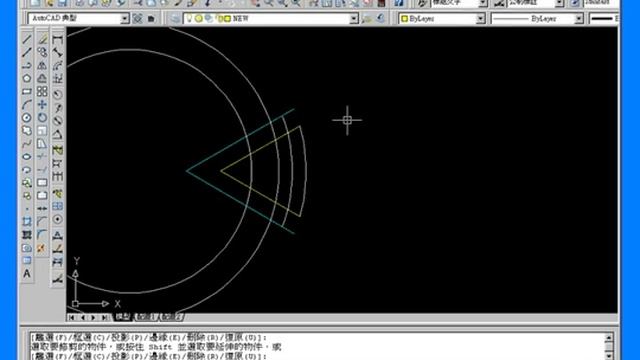The width and height of the screenshot is (640, 360).
Task: Select the Mirror tool
Action: (x=42, y=66)
